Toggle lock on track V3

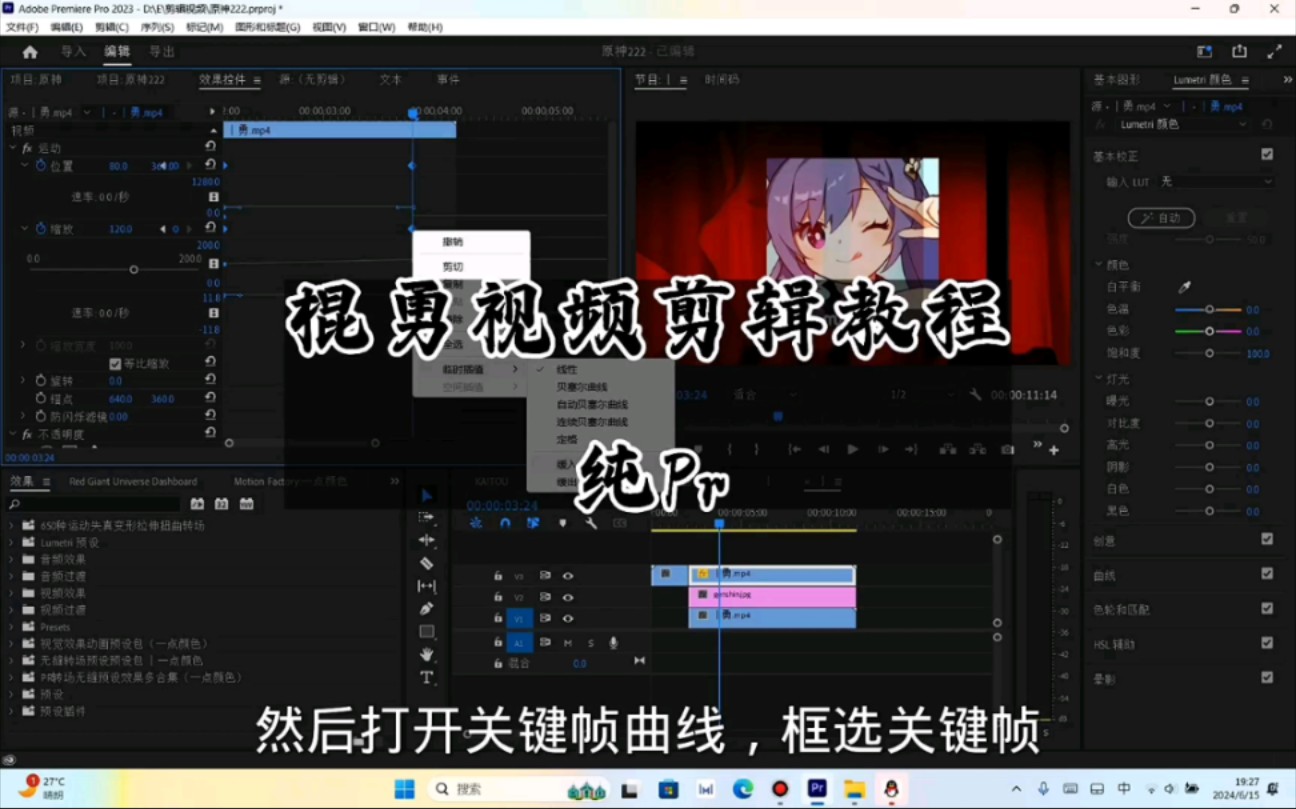tap(497, 575)
